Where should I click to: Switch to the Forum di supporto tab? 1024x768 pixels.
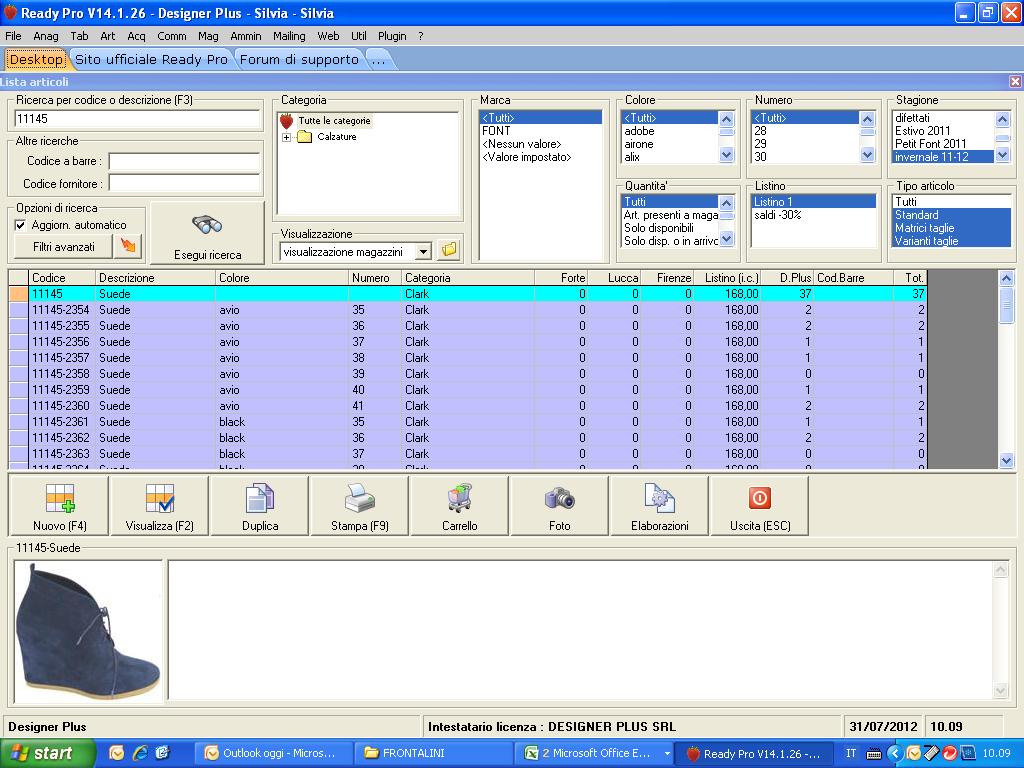pyautogui.click(x=299, y=60)
